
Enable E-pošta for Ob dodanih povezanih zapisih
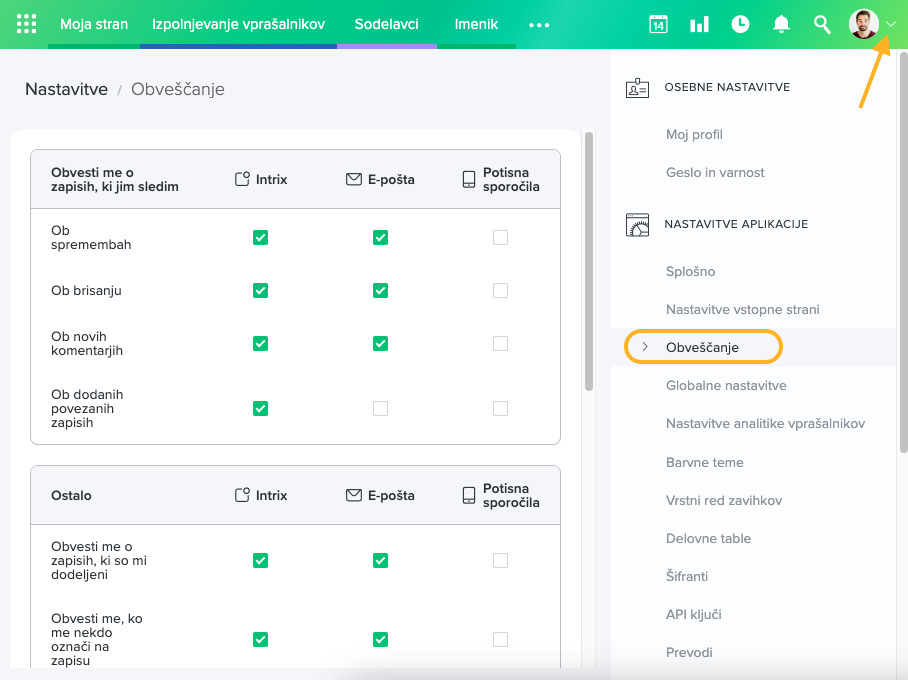point(380,408)
